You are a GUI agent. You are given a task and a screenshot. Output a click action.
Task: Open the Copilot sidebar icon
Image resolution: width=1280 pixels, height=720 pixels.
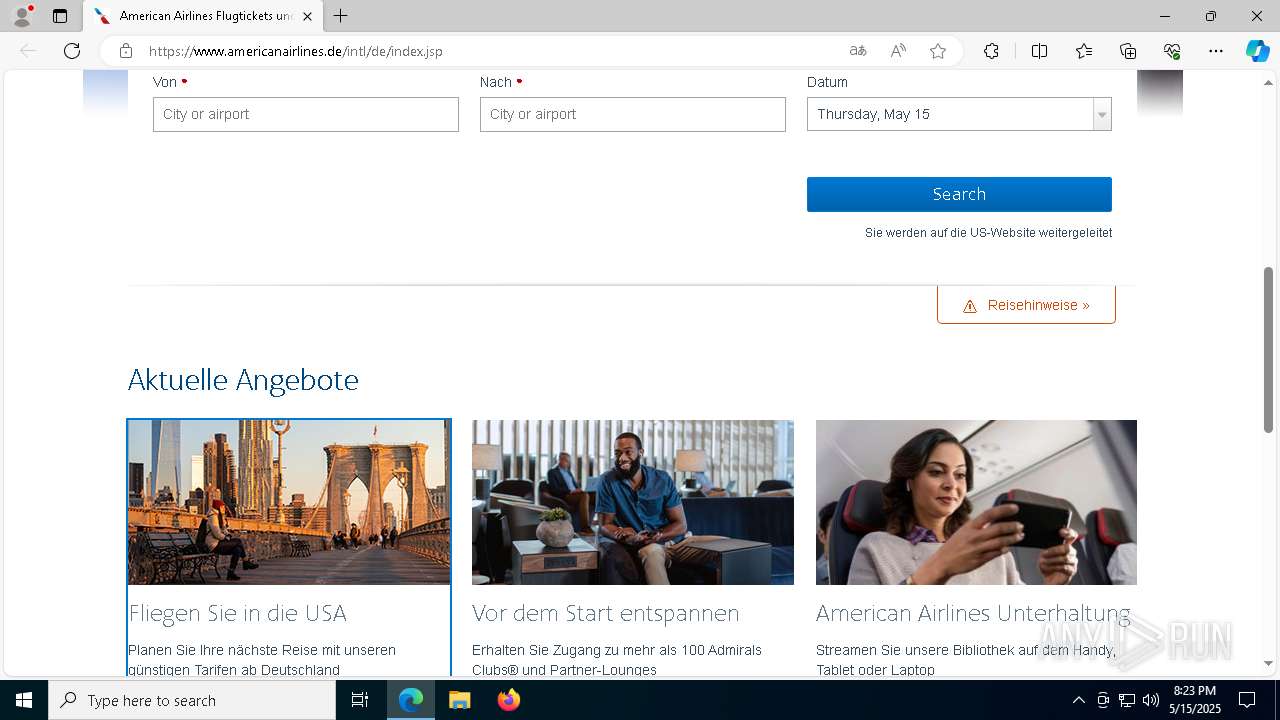tap(1257, 51)
